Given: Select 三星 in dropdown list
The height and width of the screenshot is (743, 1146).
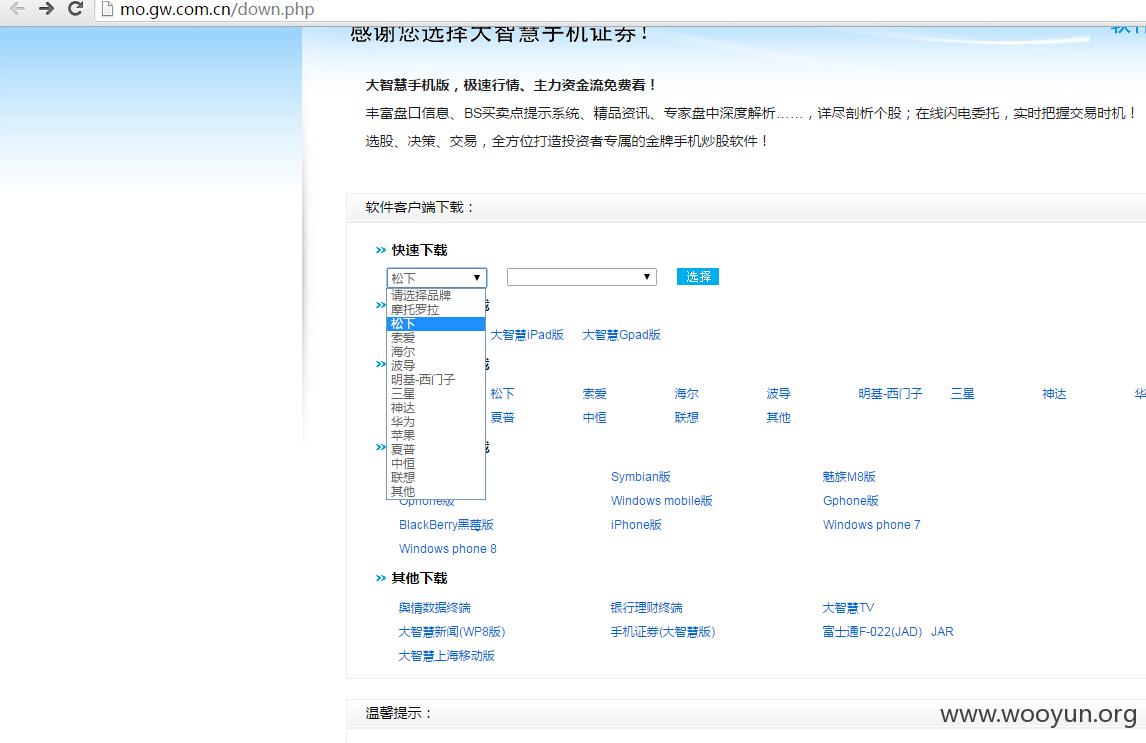Looking at the screenshot, I should point(436,393).
